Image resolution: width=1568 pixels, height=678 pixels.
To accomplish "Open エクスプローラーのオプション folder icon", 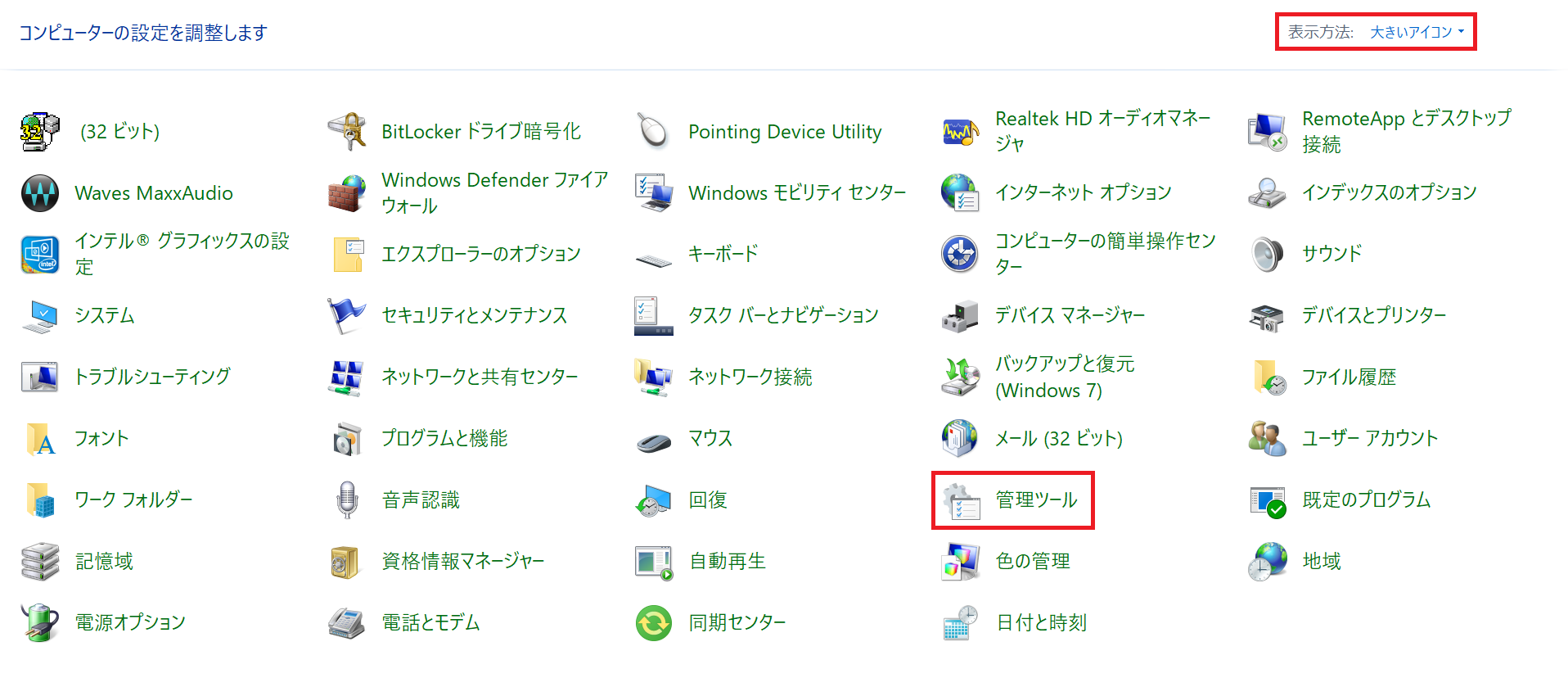I will (x=347, y=254).
